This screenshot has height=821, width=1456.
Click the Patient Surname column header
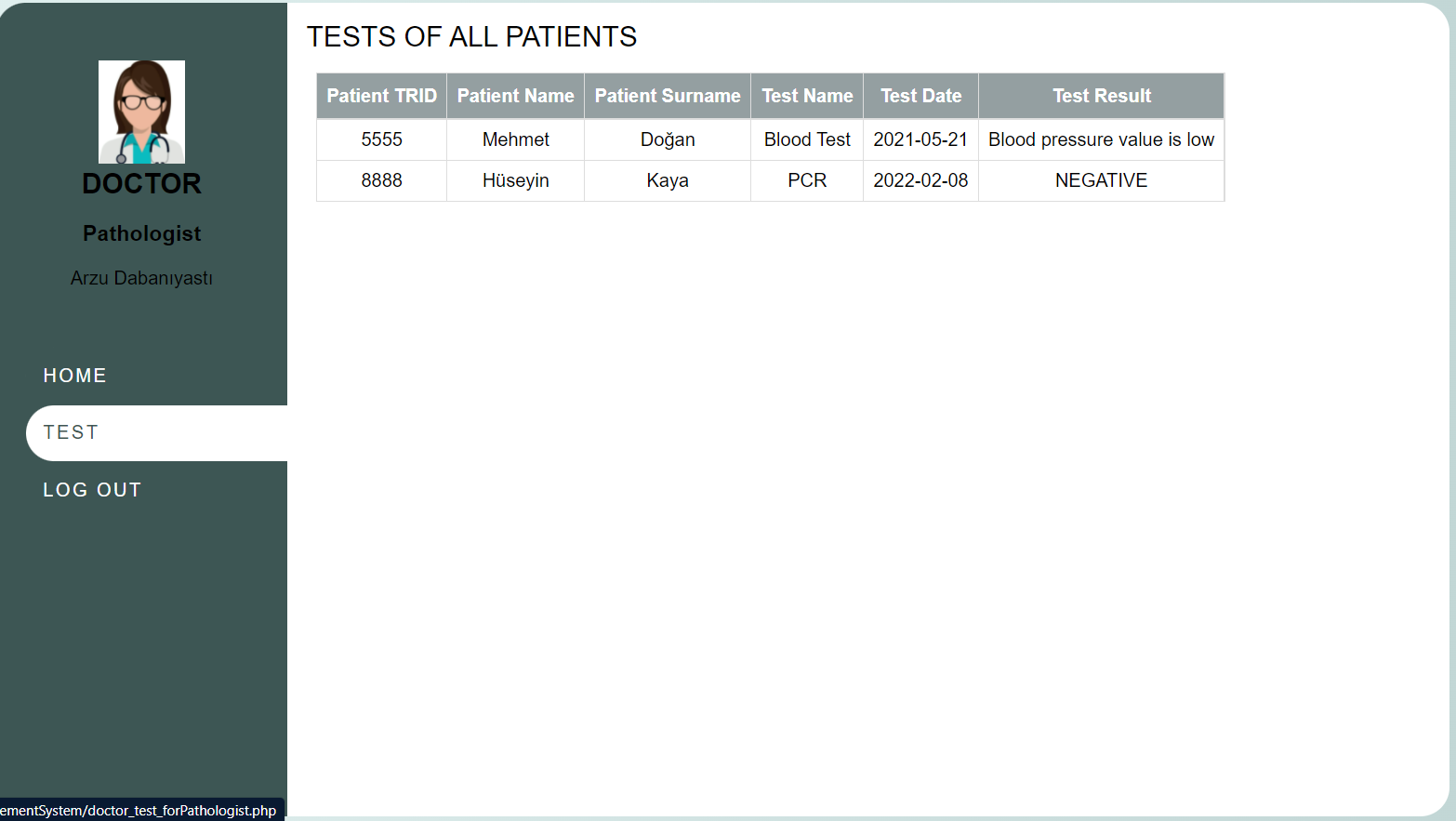(x=667, y=96)
